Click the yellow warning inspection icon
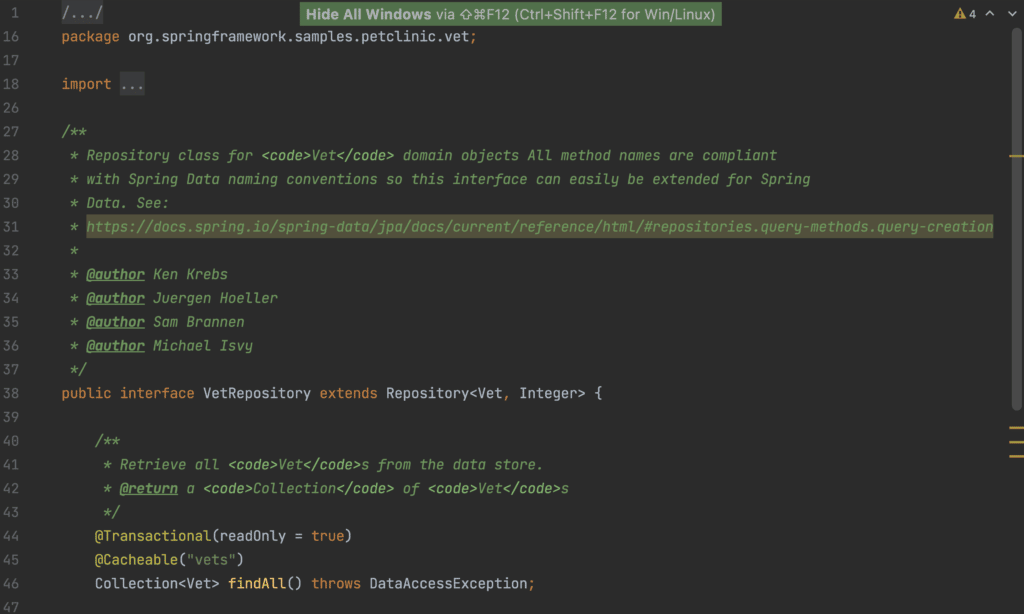Image resolution: width=1024 pixels, height=614 pixels. tap(959, 14)
